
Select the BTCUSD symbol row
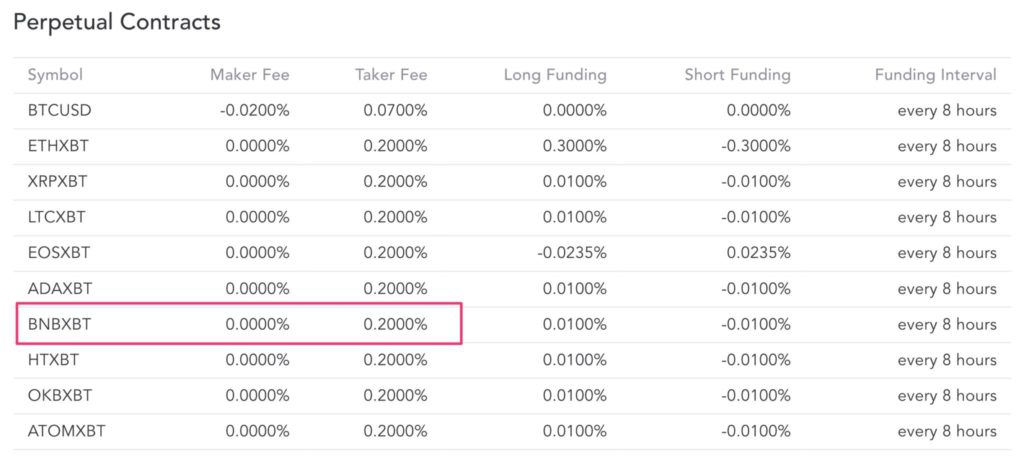point(60,110)
